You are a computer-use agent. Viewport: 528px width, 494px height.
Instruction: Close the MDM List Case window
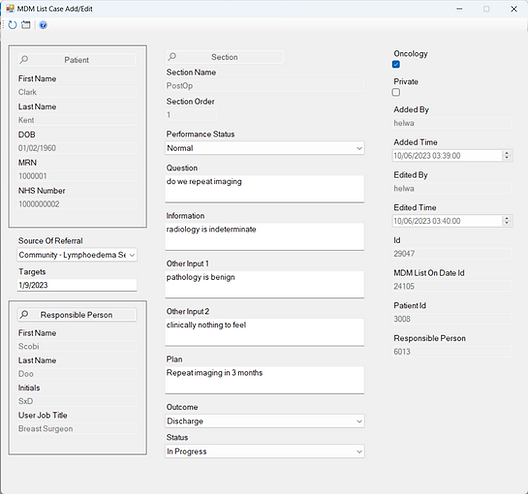click(x=514, y=9)
